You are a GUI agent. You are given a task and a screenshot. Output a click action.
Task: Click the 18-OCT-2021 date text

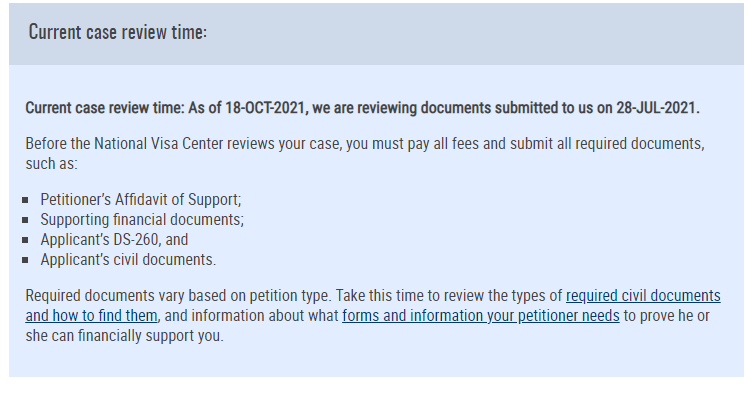265,108
